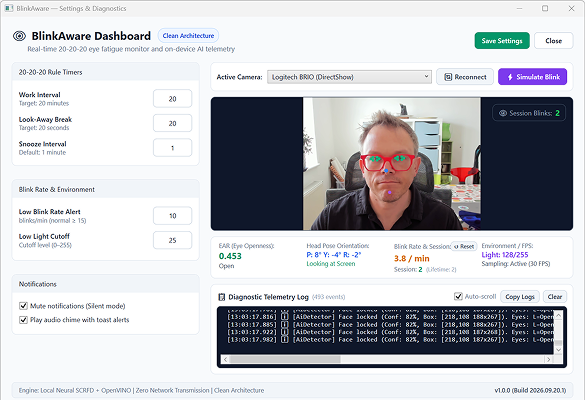
Task: Click the Clean Architecture badge
Action: pos(188,36)
